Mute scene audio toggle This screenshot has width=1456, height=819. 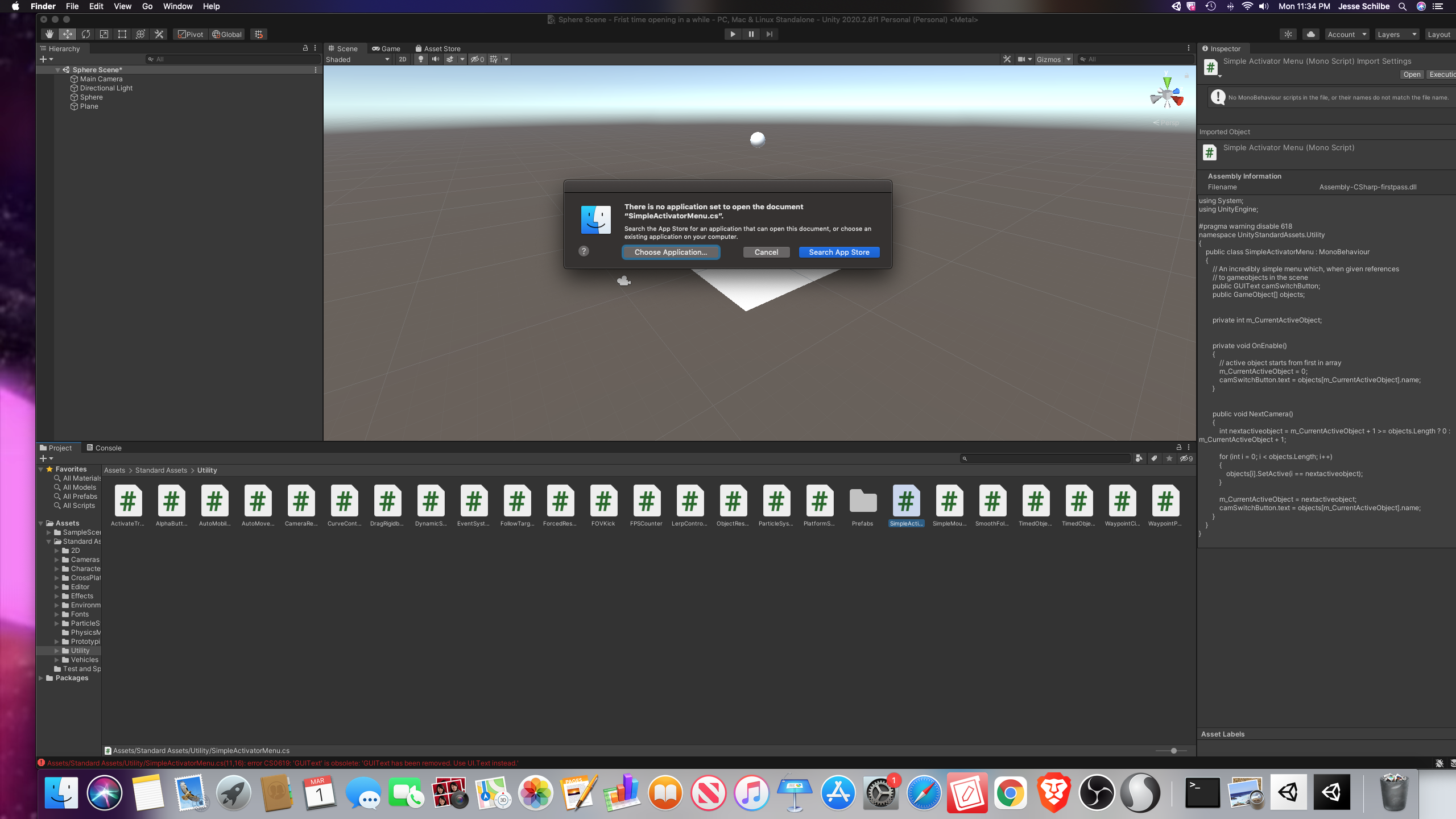(435, 59)
